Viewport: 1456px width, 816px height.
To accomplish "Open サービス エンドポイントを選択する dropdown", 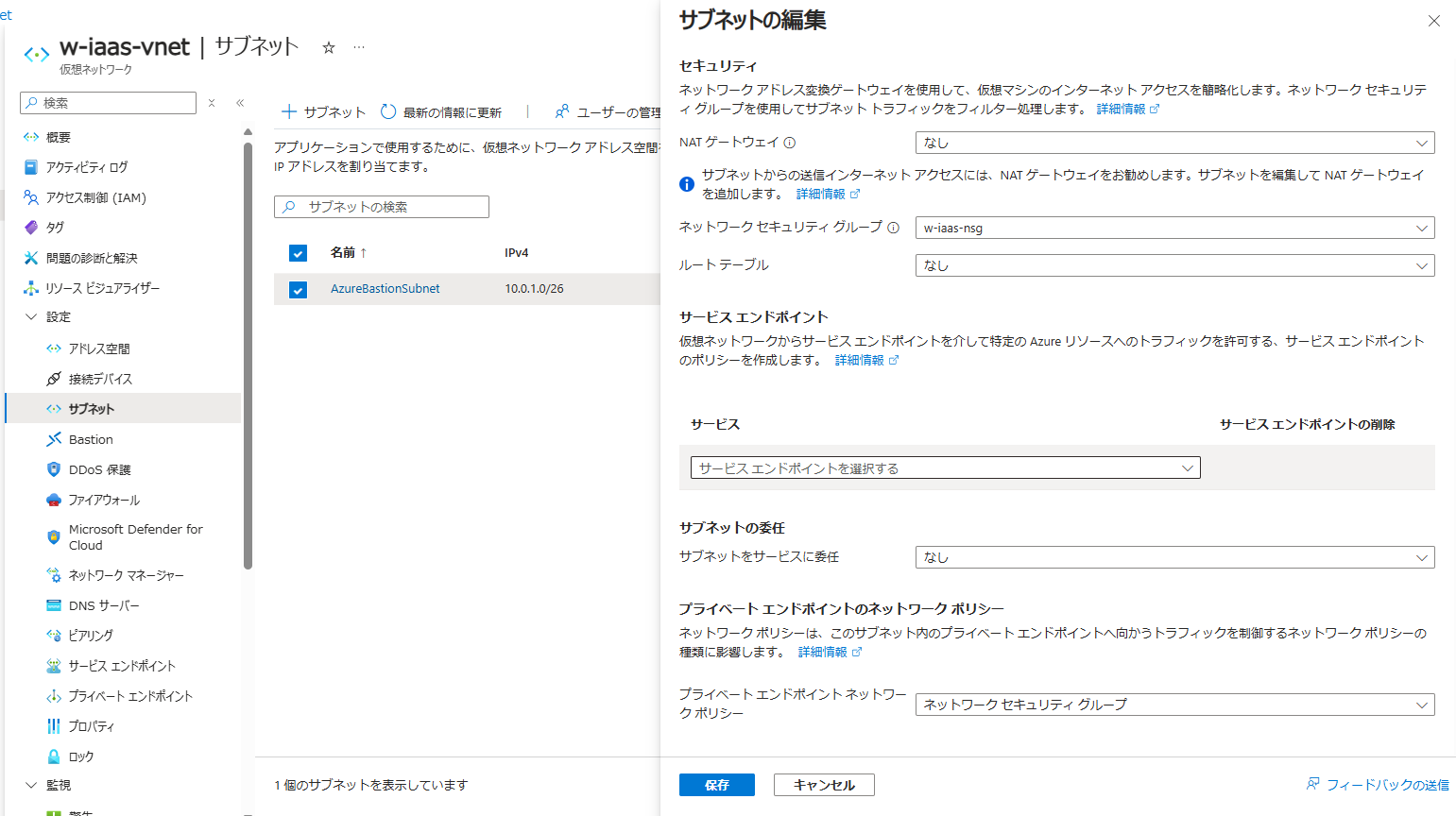I will point(945,467).
